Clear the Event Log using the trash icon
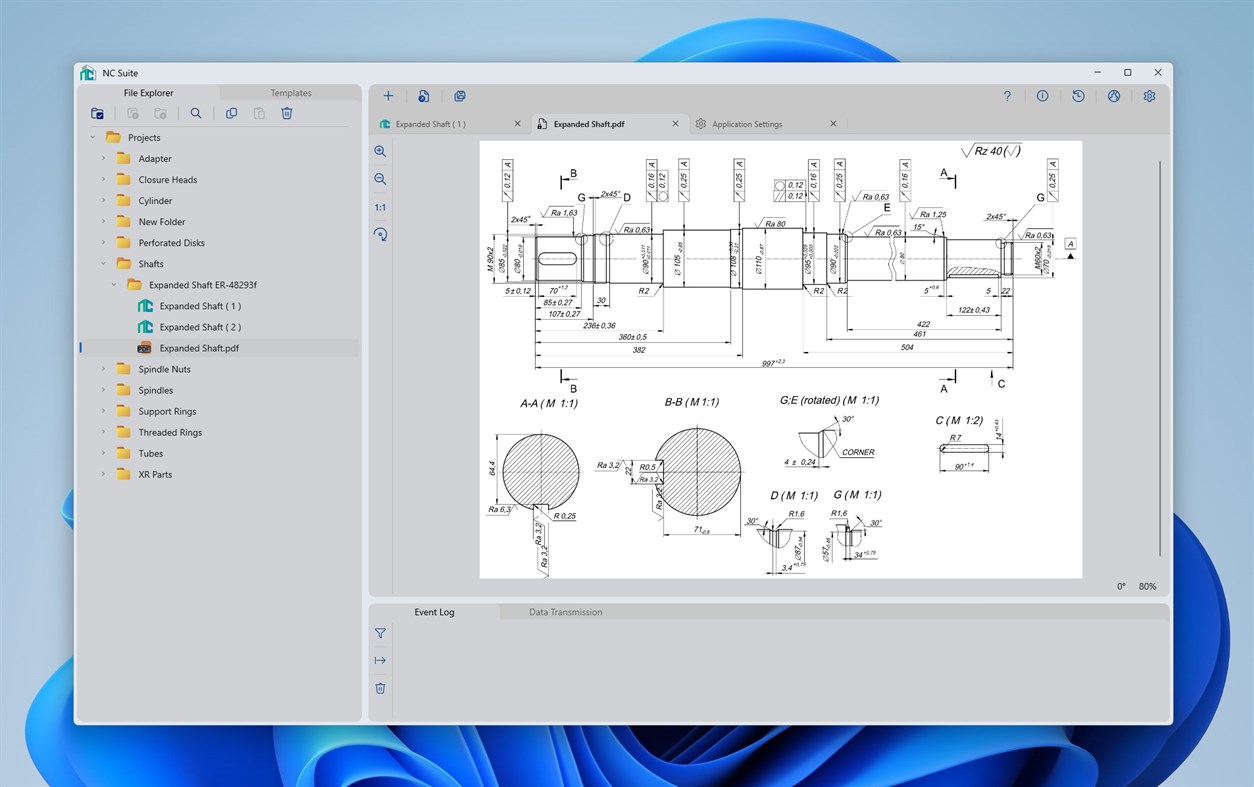1254x787 pixels. [x=380, y=688]
